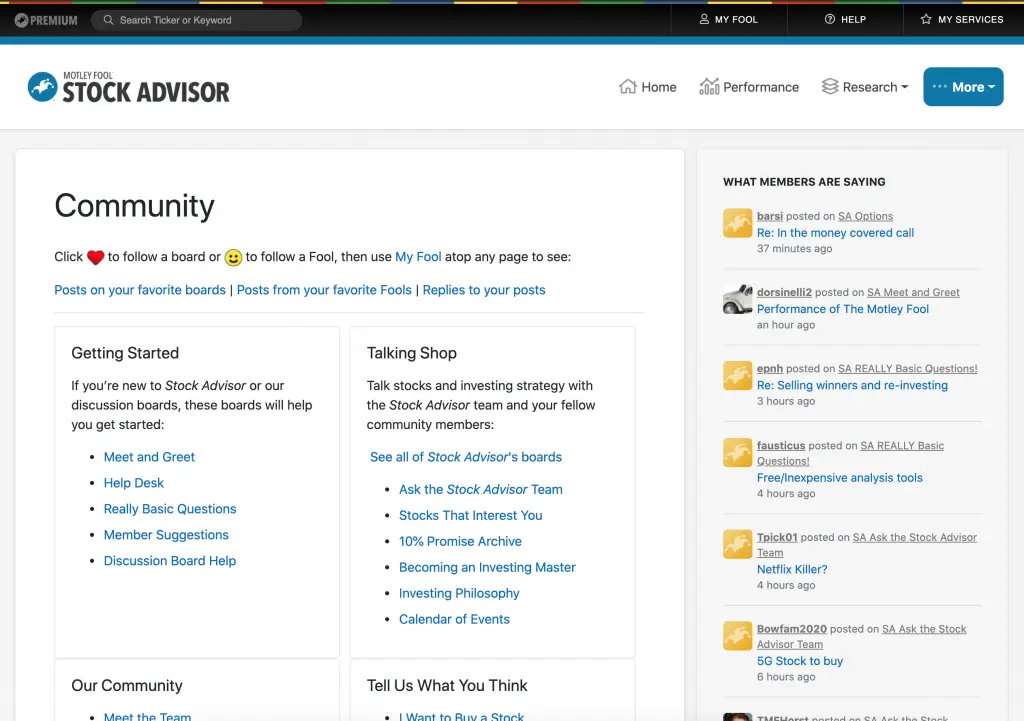1024x721 pixels.
Task: Open My Fool in top bar
Action: [x=729, y=20]
